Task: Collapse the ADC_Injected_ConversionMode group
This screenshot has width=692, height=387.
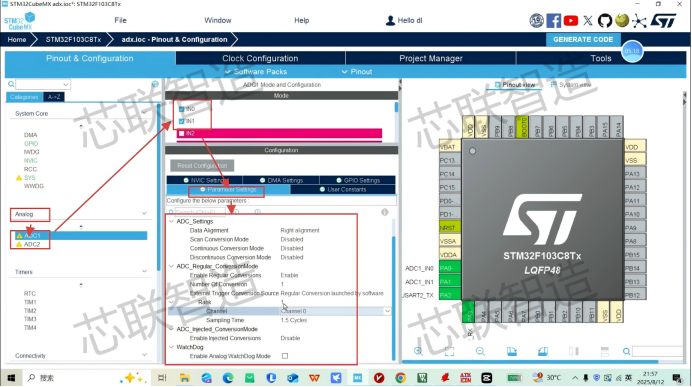Action: tap(172, 329)
